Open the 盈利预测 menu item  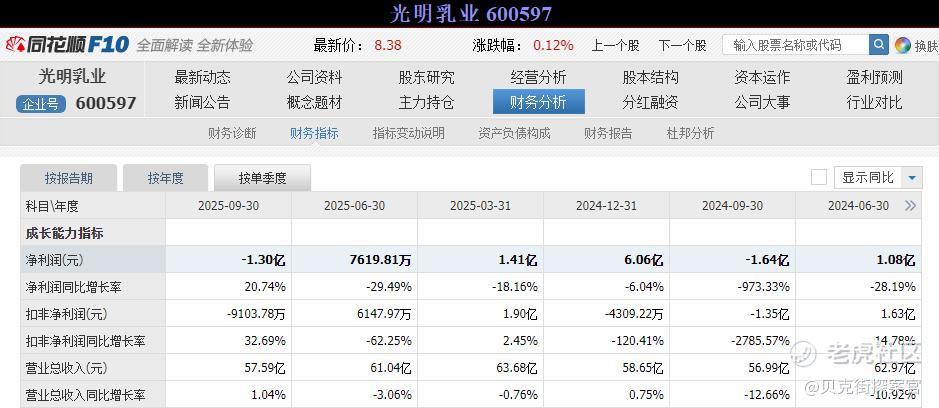[874, 77]
